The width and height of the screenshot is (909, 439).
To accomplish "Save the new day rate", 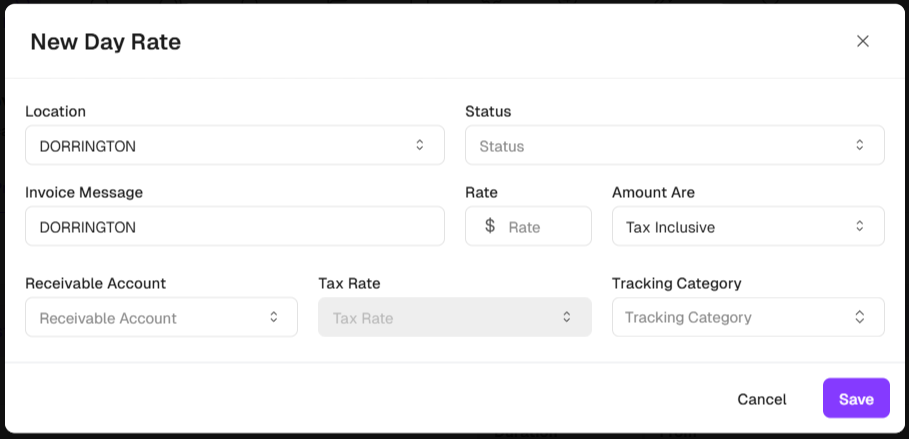I will click(x=856, y=398).
